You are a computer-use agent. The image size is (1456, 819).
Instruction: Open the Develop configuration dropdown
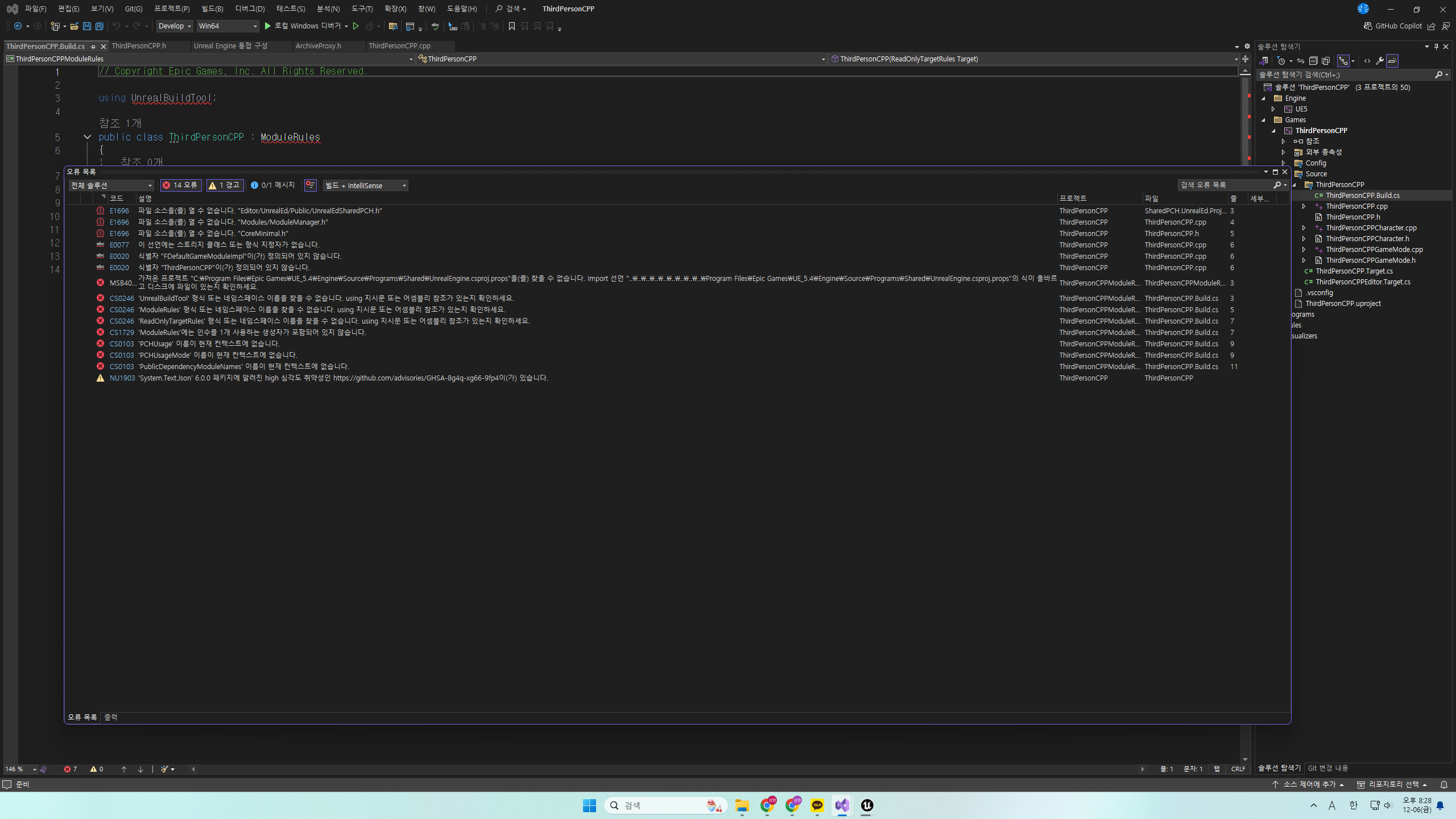tap(175, 26)
